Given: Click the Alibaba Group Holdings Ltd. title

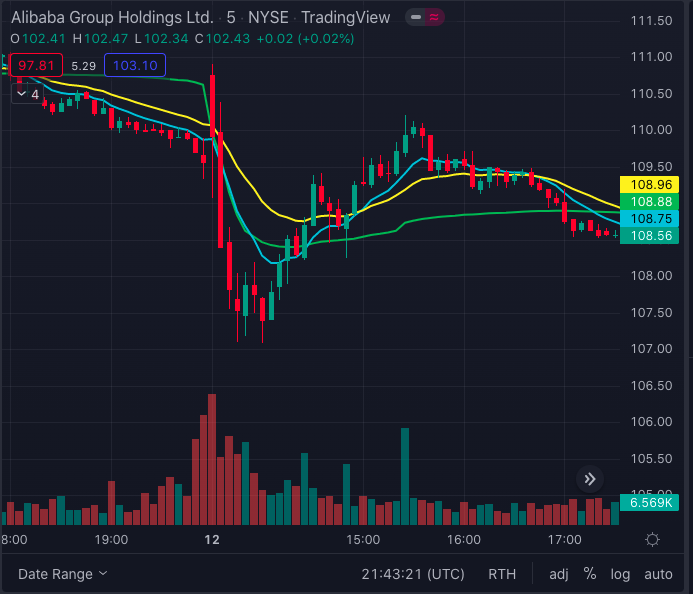Looking at the screenshot, I should tap(112, 17).
